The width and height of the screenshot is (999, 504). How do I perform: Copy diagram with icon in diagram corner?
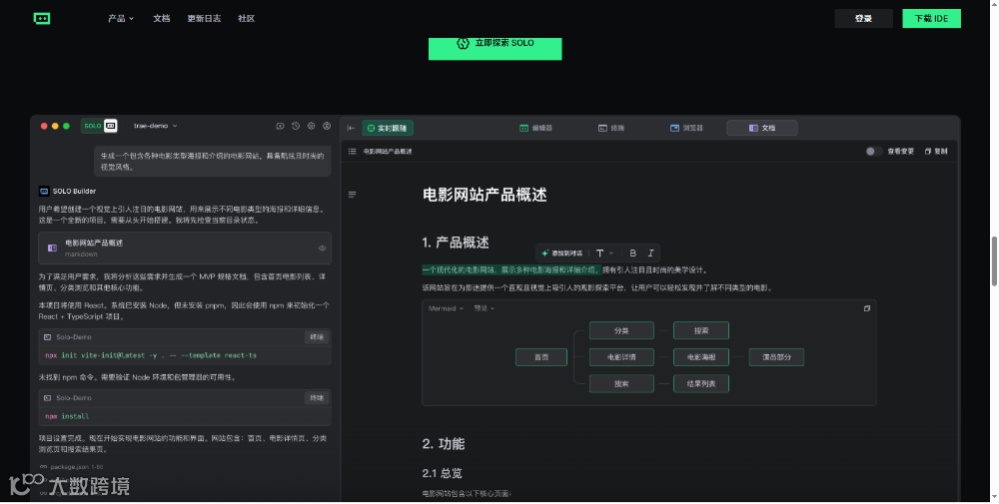click(x=866, y=308)
